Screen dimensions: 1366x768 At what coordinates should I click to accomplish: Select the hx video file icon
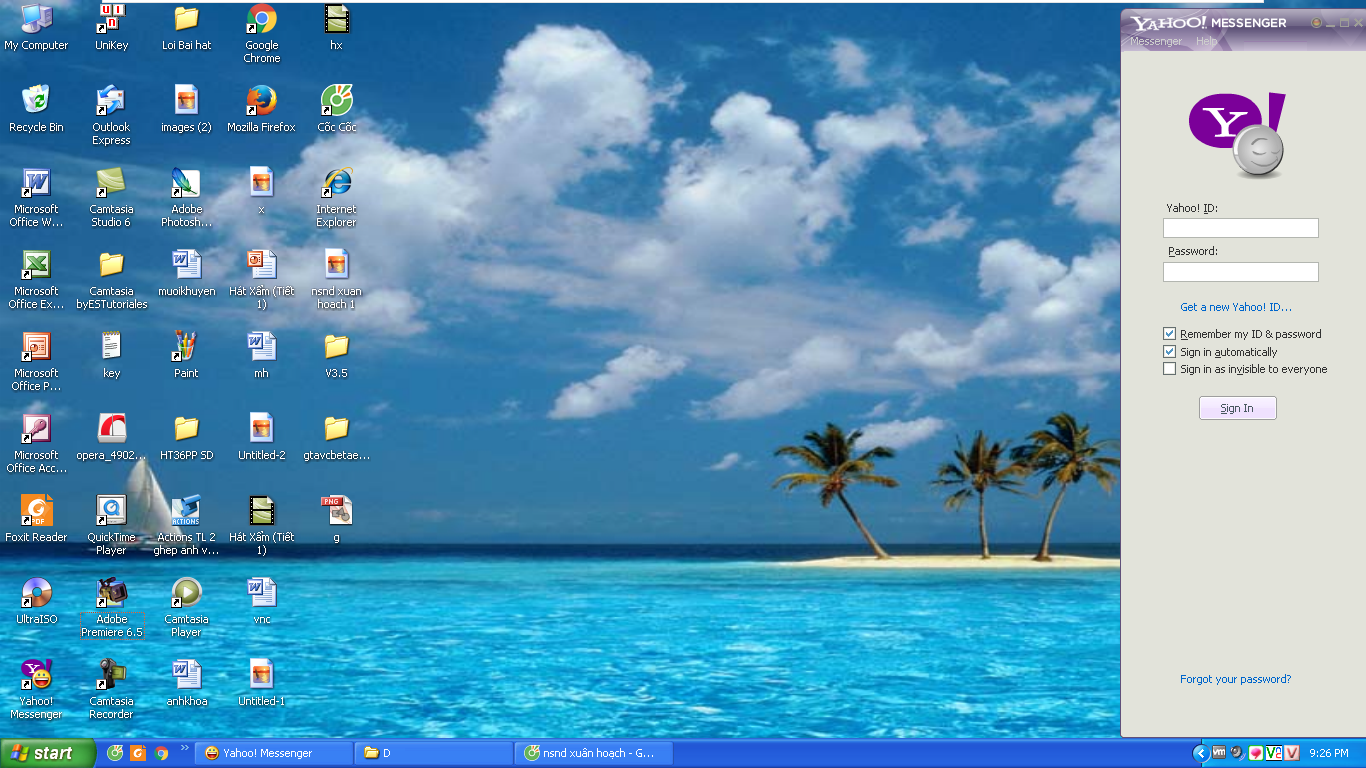[x=336, y=28]
